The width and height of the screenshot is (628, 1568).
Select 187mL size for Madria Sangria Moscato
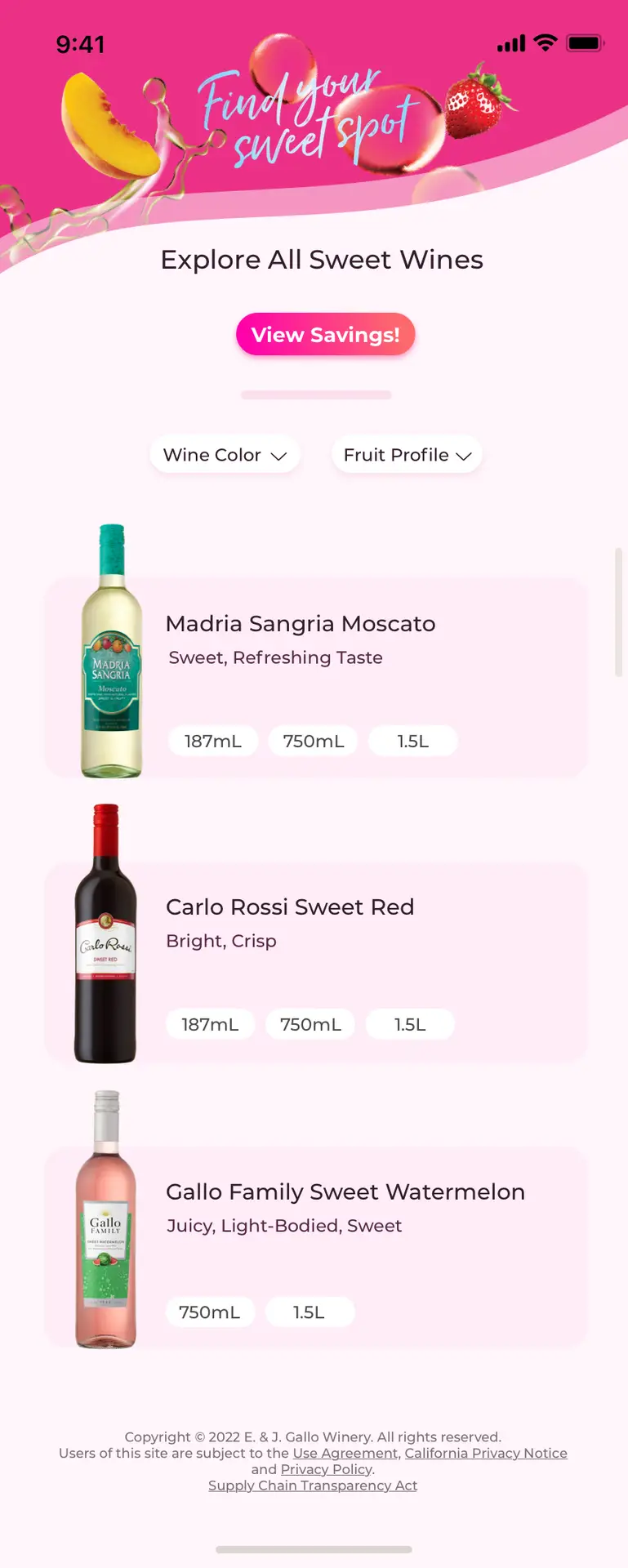[213, 741]
